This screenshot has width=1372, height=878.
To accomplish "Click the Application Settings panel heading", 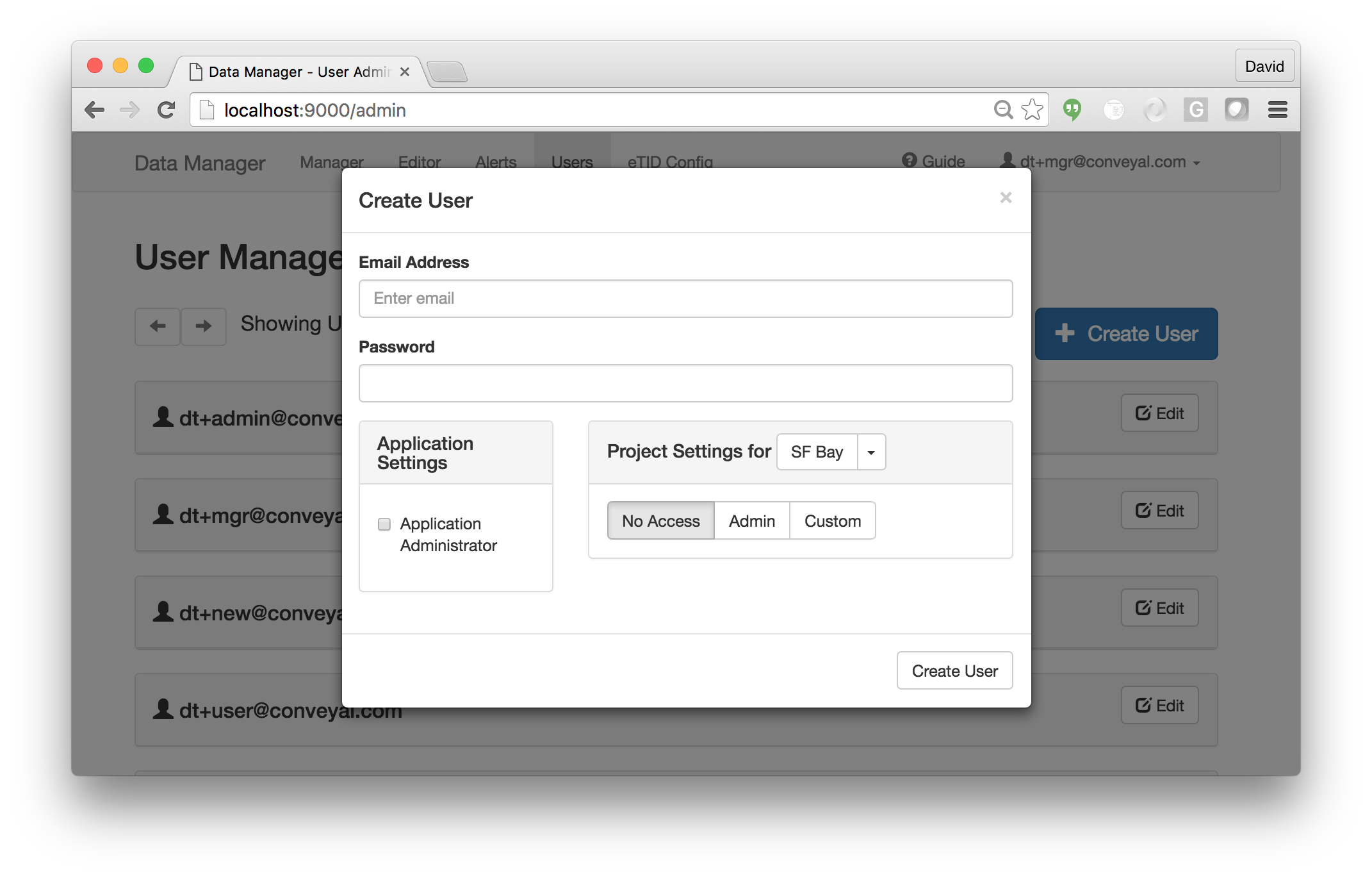I will coord(425,453).
